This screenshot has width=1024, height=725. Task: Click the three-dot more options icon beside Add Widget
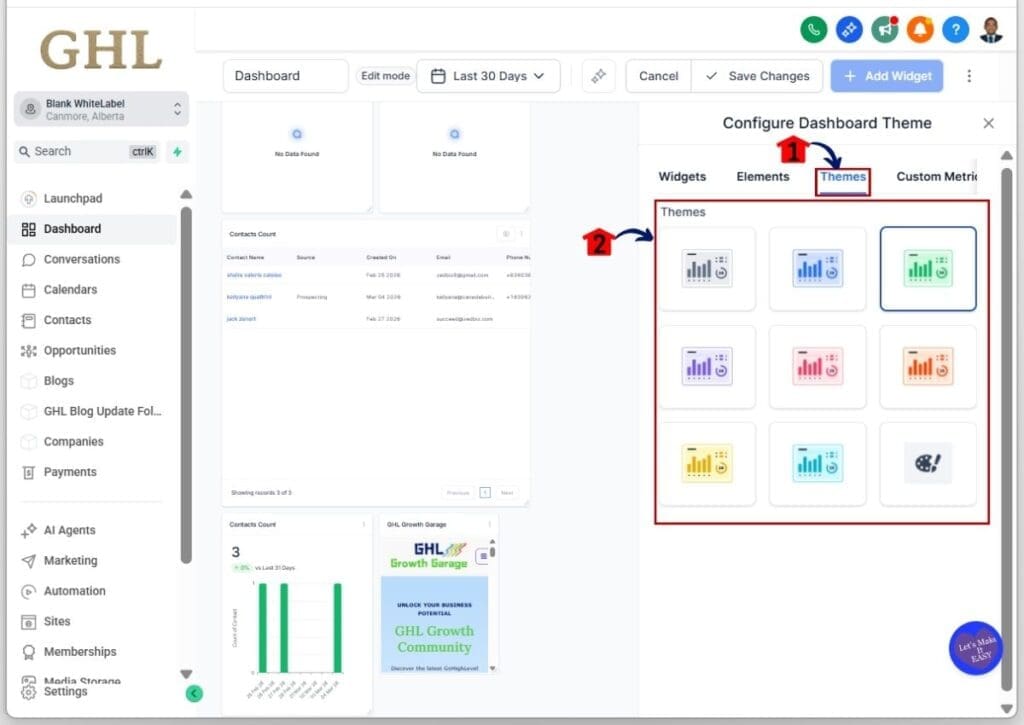click(968, 76)
